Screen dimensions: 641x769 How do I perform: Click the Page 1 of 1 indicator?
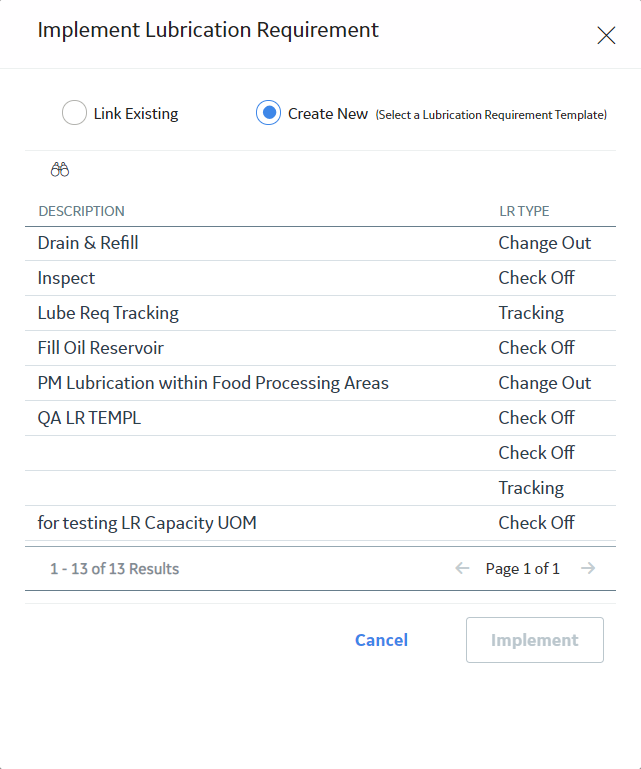coord(523,568)
